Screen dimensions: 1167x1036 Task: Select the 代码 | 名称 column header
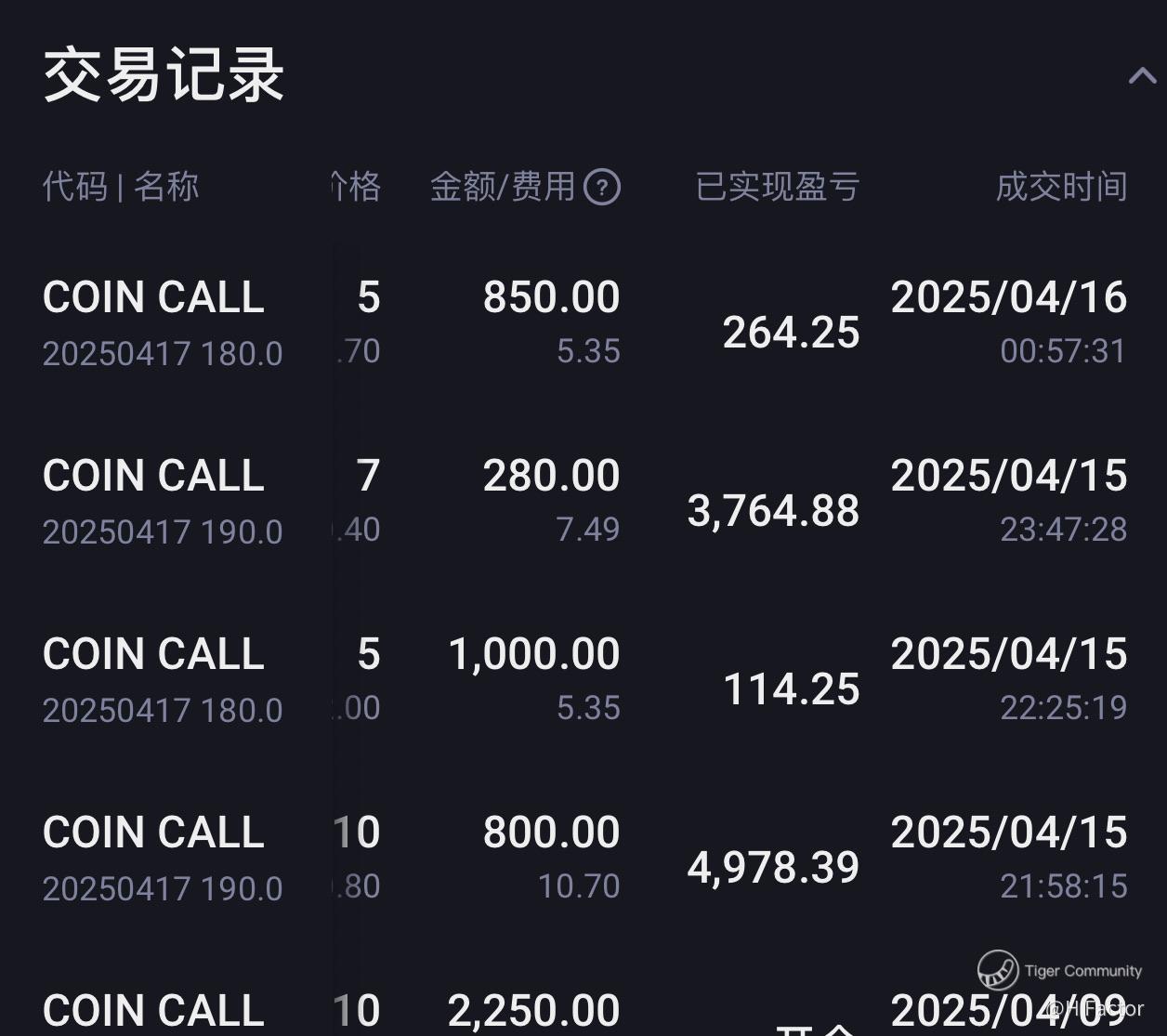pyautogui.click(x=121, y=187)
